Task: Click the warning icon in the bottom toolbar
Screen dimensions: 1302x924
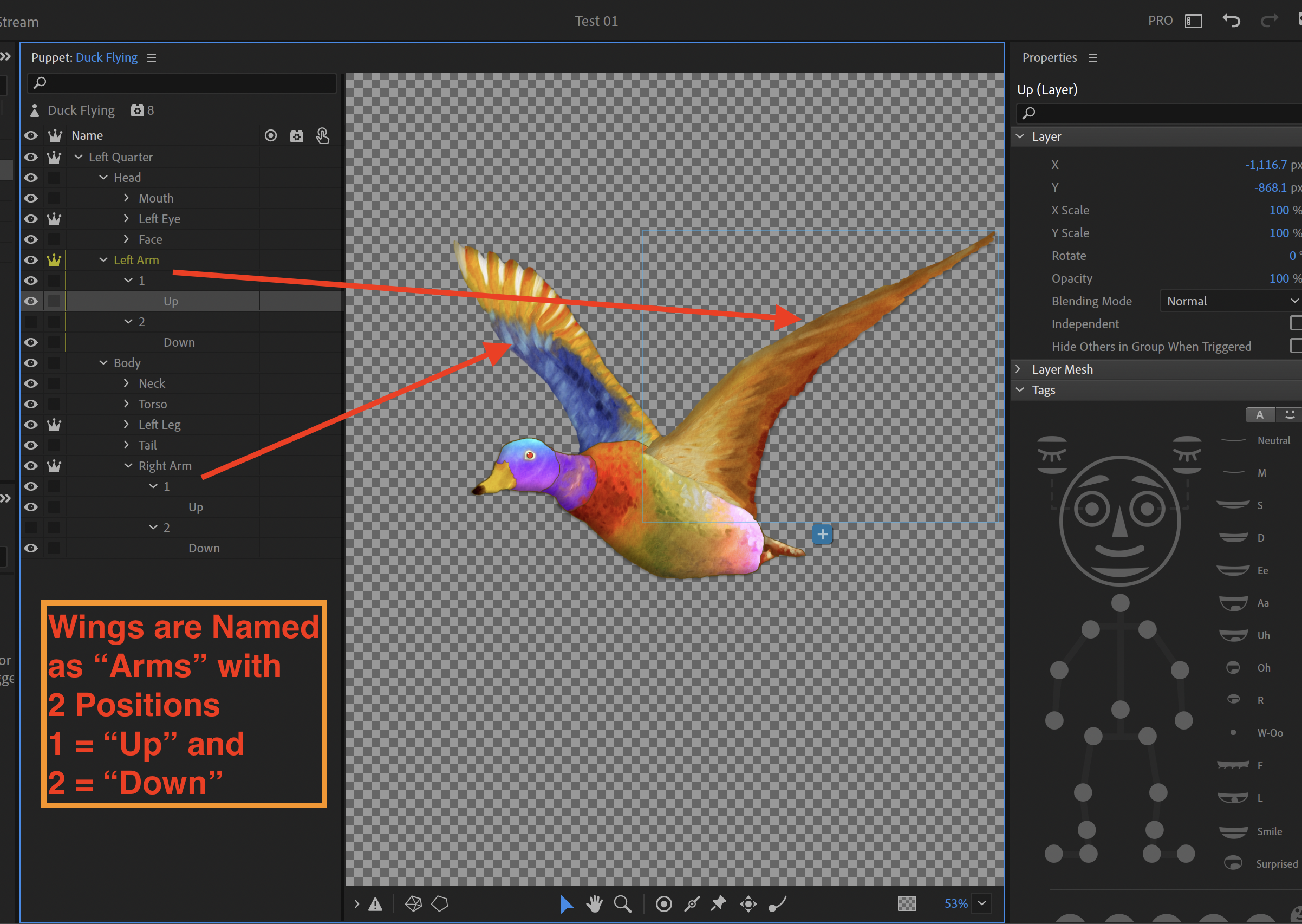Action: [375, 903]
